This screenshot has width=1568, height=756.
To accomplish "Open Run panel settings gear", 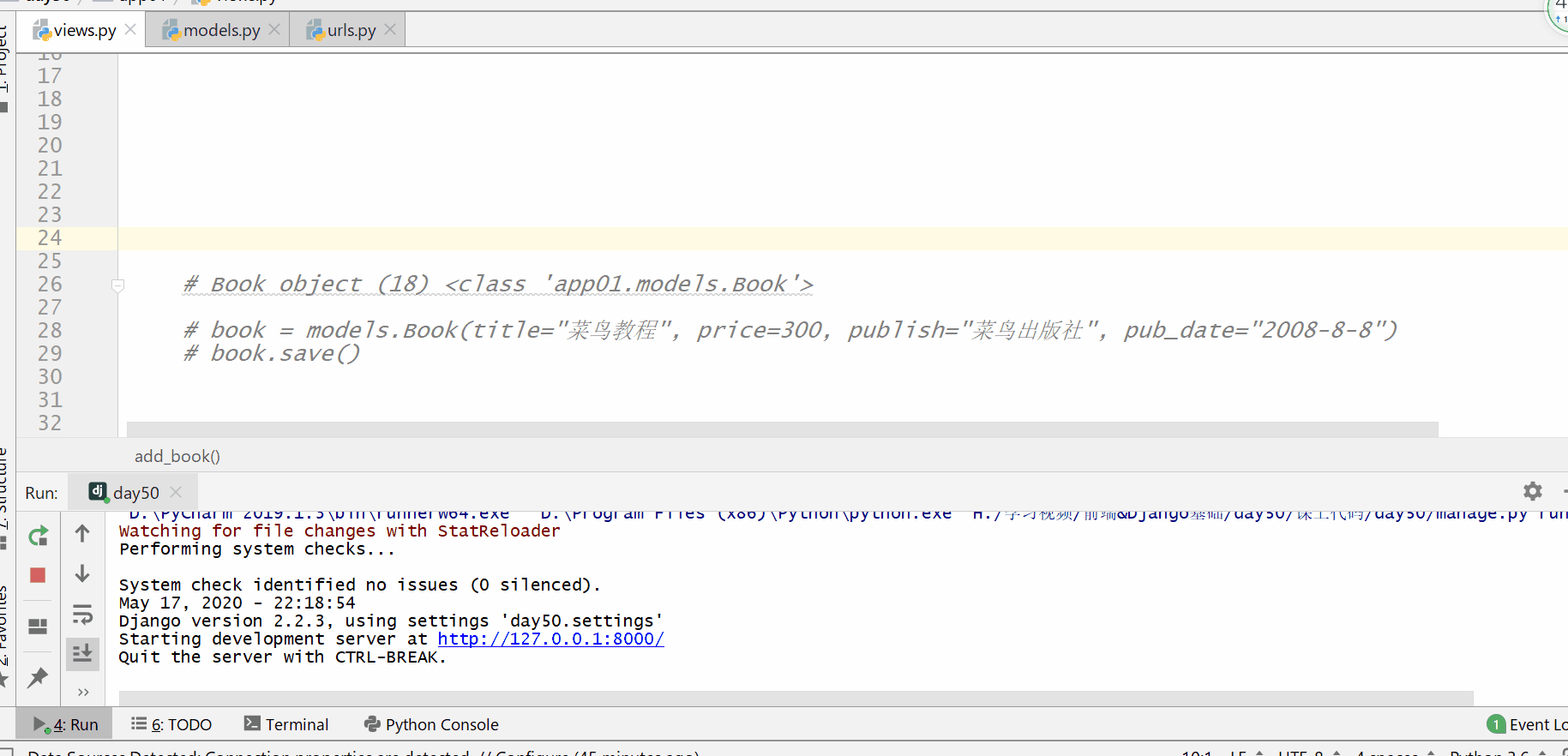I will tap(1532, 491).
